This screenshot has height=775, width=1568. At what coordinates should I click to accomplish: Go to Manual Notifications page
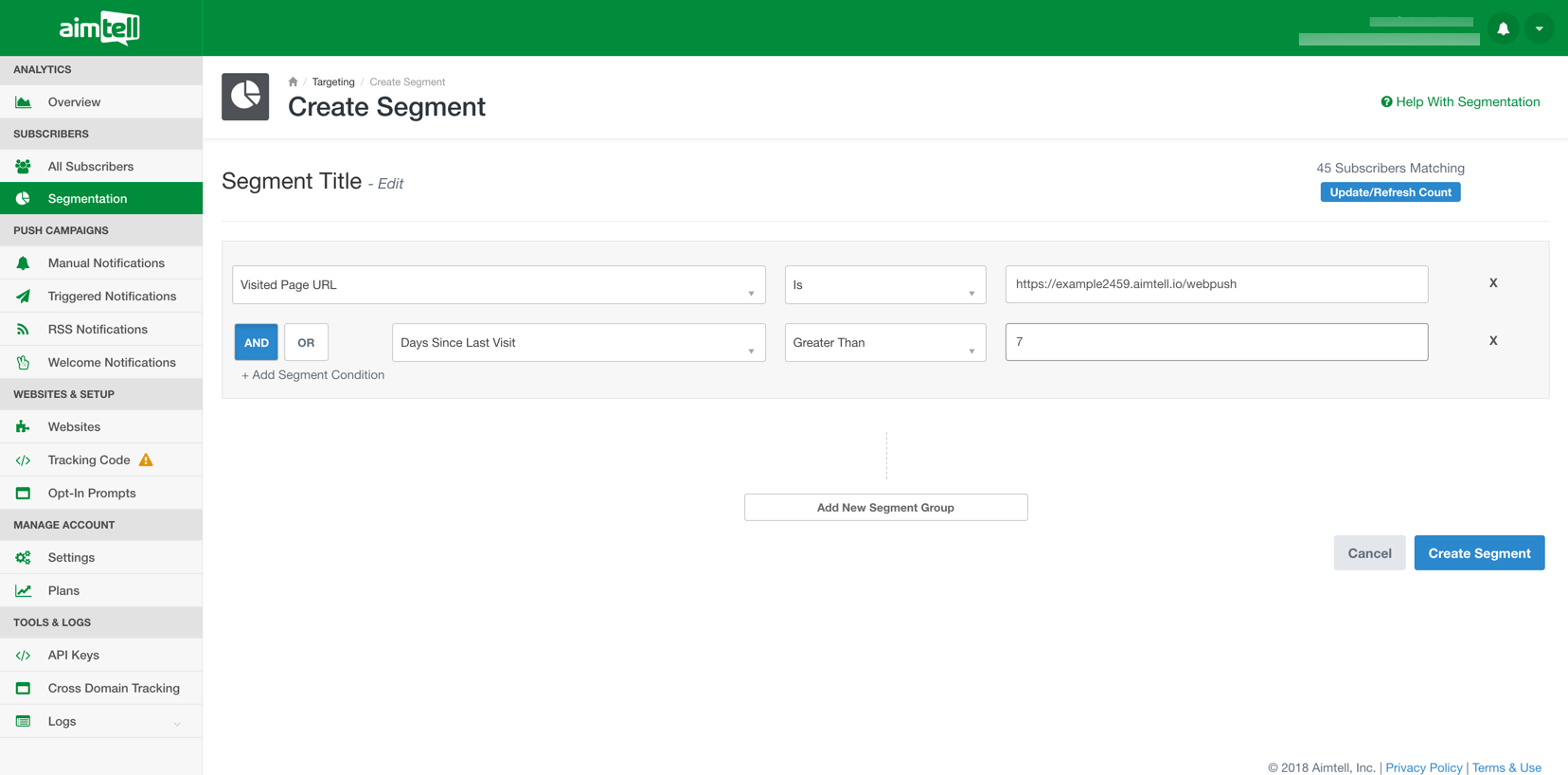[106, 263]
